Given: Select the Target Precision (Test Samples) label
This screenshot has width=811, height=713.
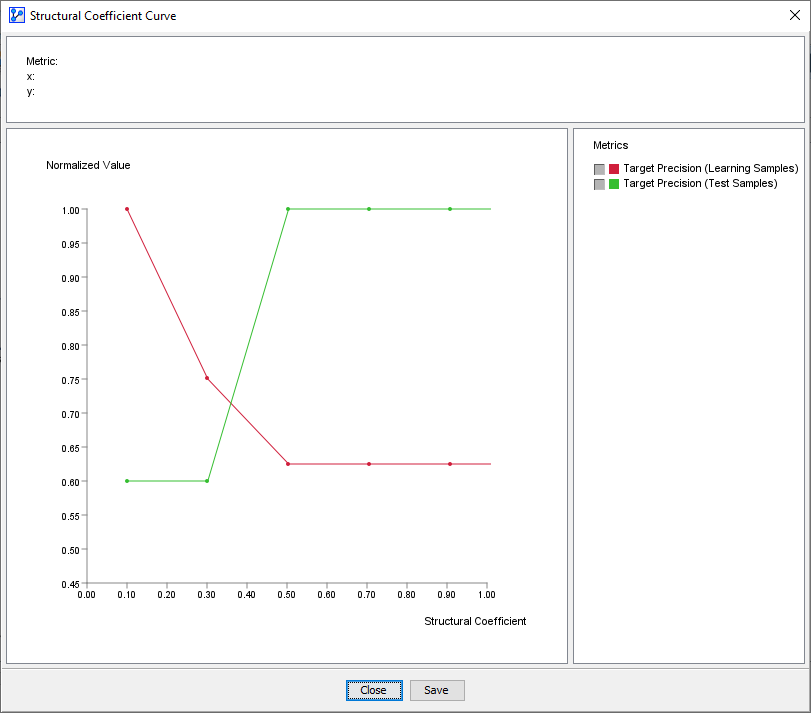Looking at the screenshot, I should (x=700, y=184).
